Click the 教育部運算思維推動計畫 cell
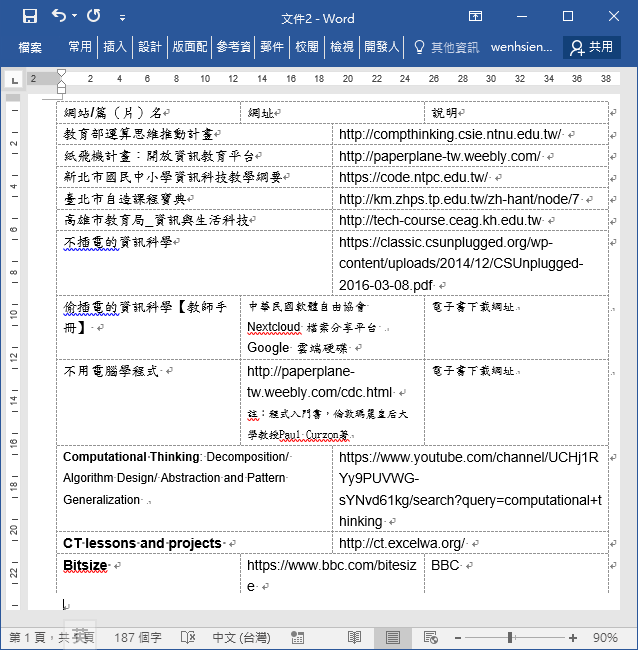Image resolution: width=638 pixels, height=650 pixels. pyautogui.click(x=194, y=134)
